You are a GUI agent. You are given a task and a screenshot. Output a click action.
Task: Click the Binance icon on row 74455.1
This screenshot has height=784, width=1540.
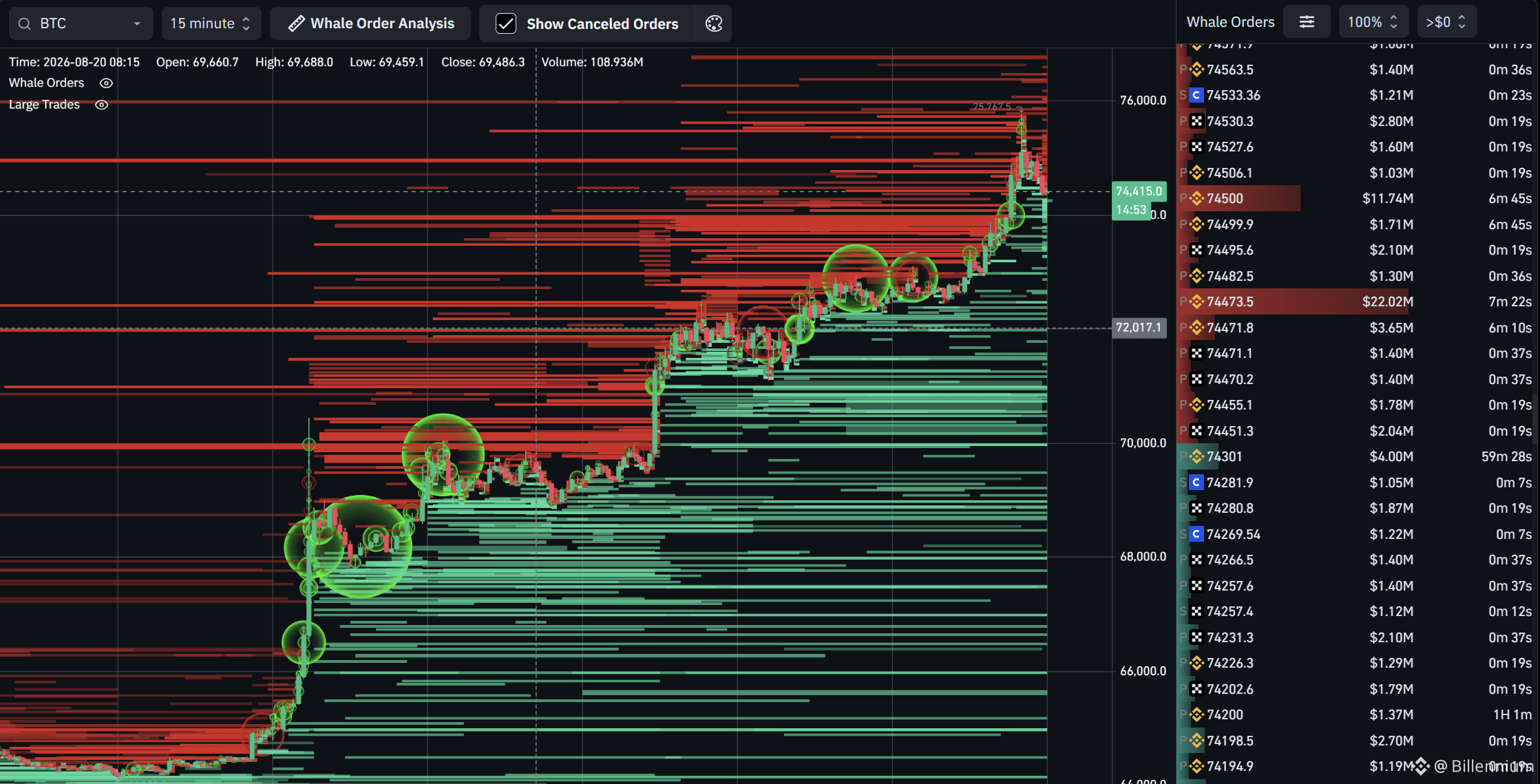pyautogui.click(x=1196, y=405)
